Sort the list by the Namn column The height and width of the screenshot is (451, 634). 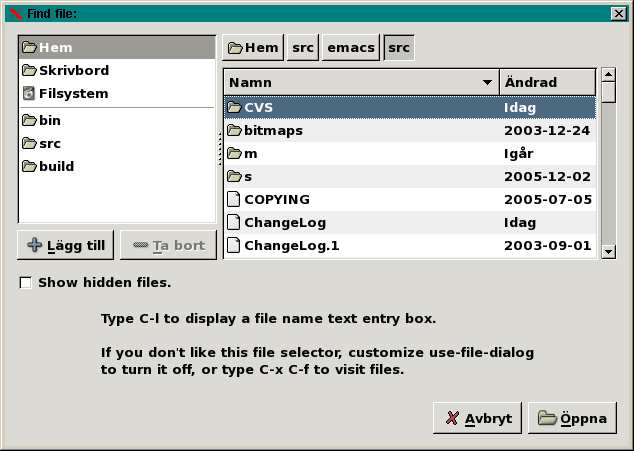361,83
